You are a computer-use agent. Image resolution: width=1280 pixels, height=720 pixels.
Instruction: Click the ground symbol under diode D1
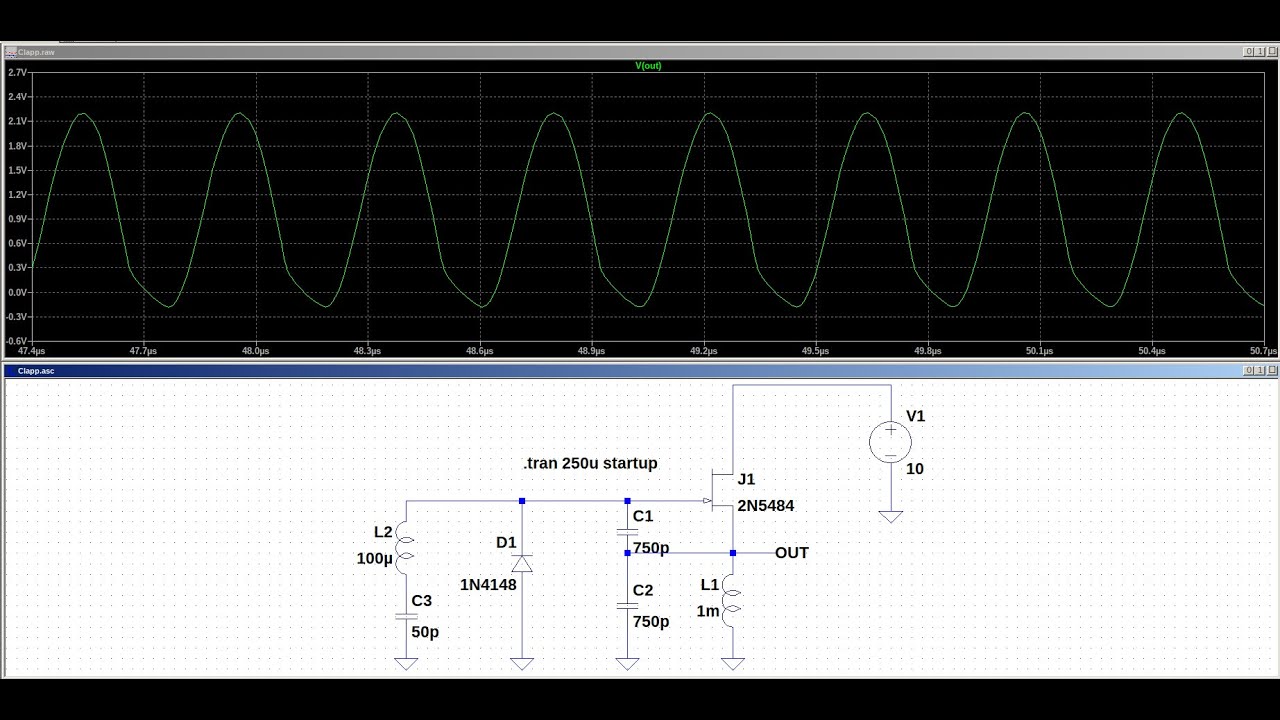[x=522, y=664]
